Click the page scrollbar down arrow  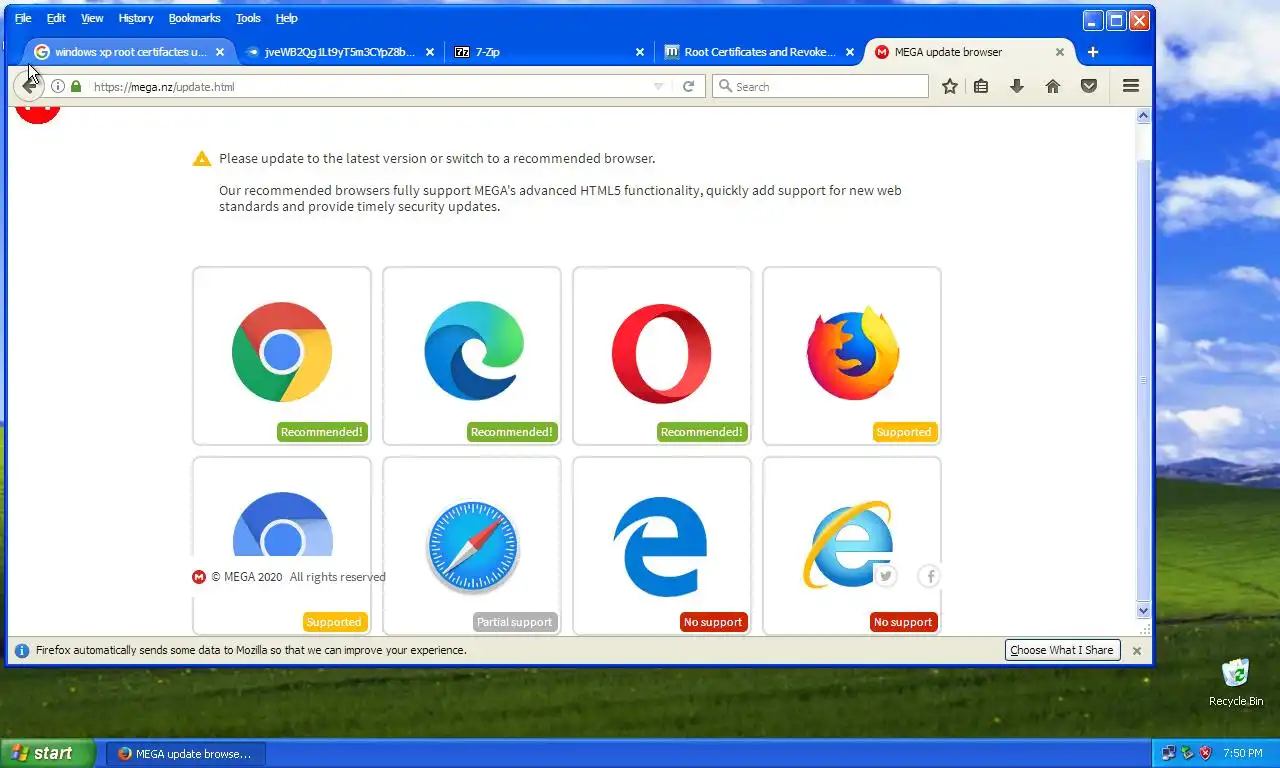pos(1144,610)
